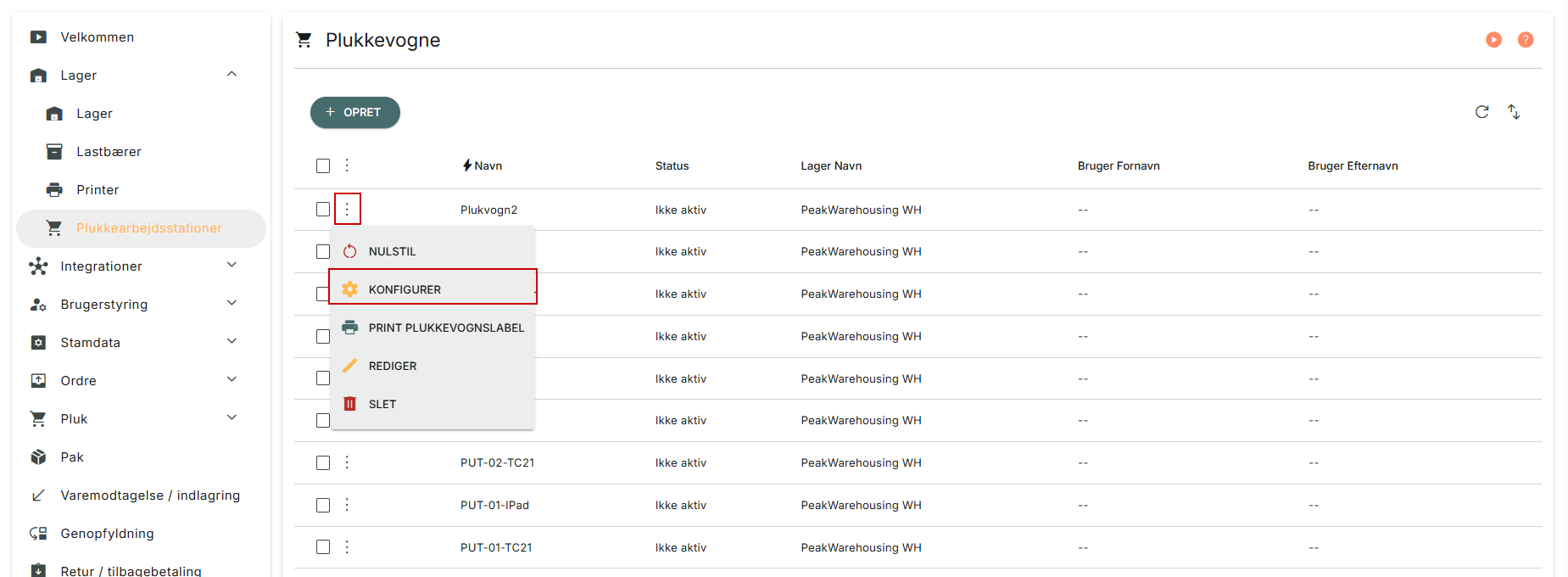Expand the Integrationer sidebar section
The height and width of the screenshot is (577, 1568).
(x=232, y=266)
